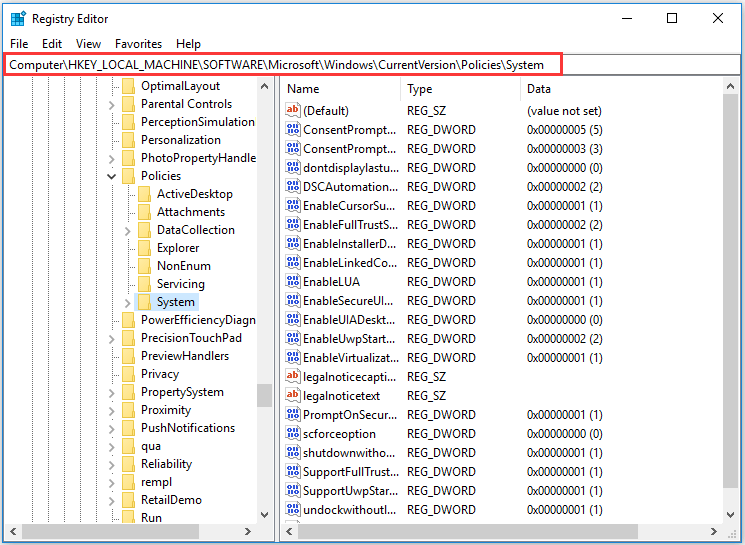Open the File menu
Viewport: 745px width, 545px height.
tap(19, 44)
